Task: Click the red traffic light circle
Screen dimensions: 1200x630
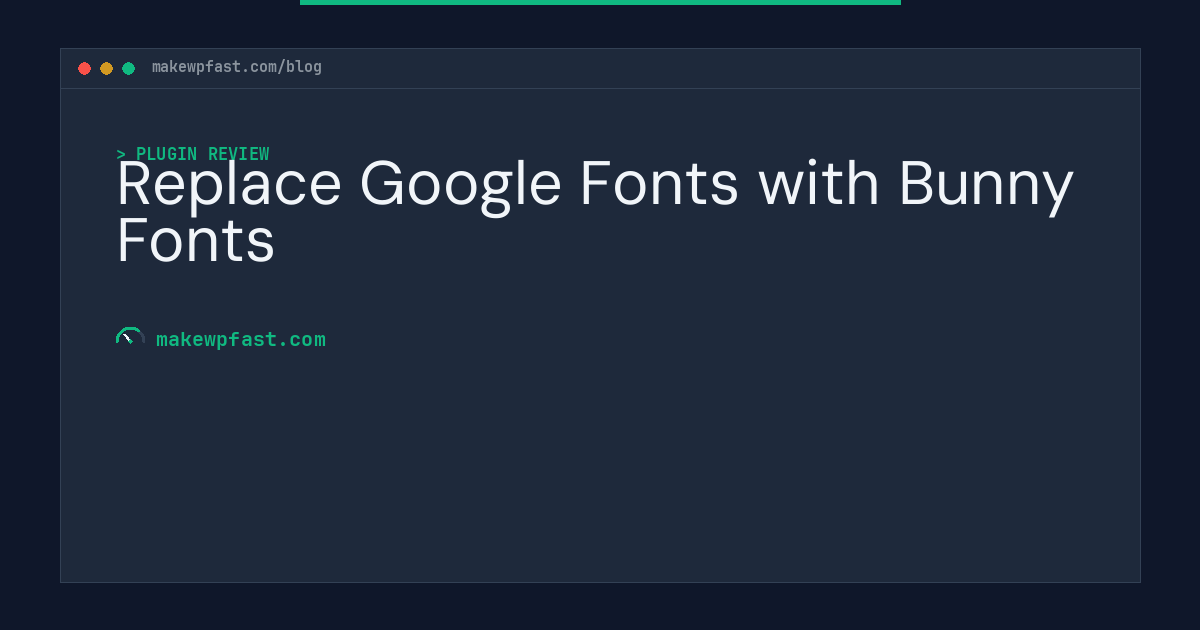Action: click(85, 68)
